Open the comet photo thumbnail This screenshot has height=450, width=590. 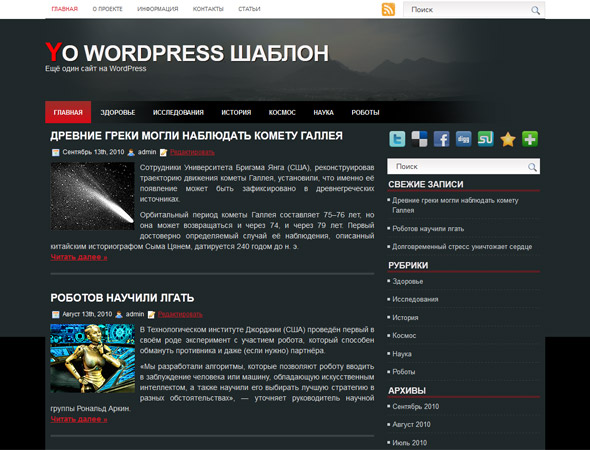click(93, 196)
